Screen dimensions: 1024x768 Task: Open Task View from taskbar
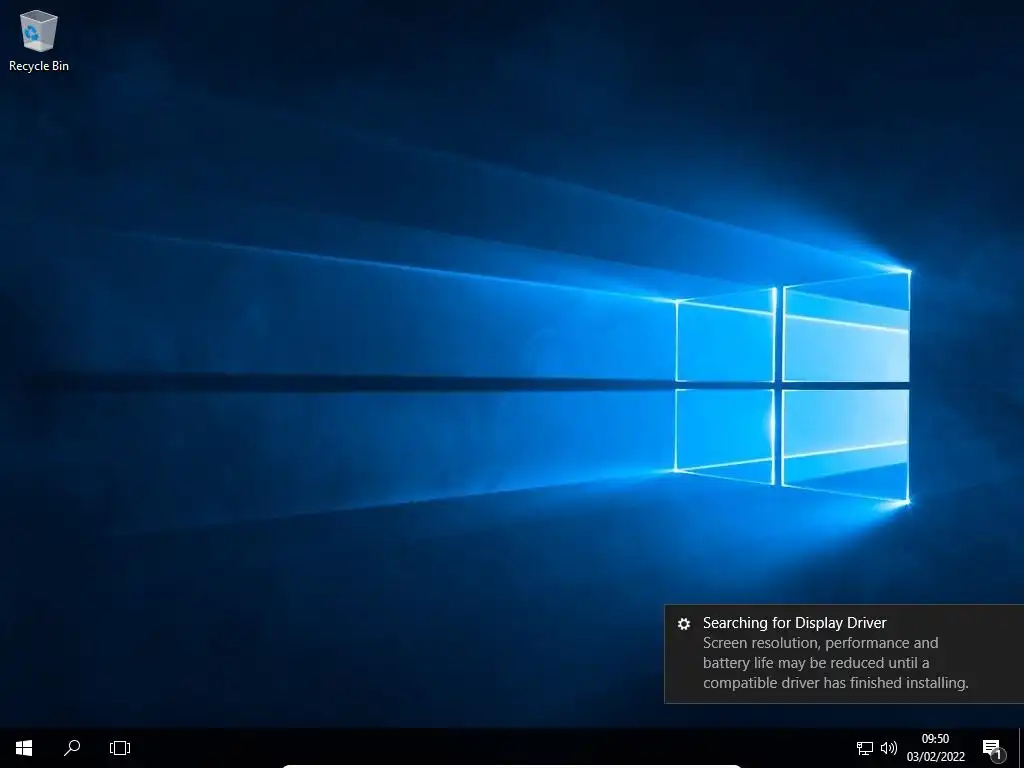point(120,748)
